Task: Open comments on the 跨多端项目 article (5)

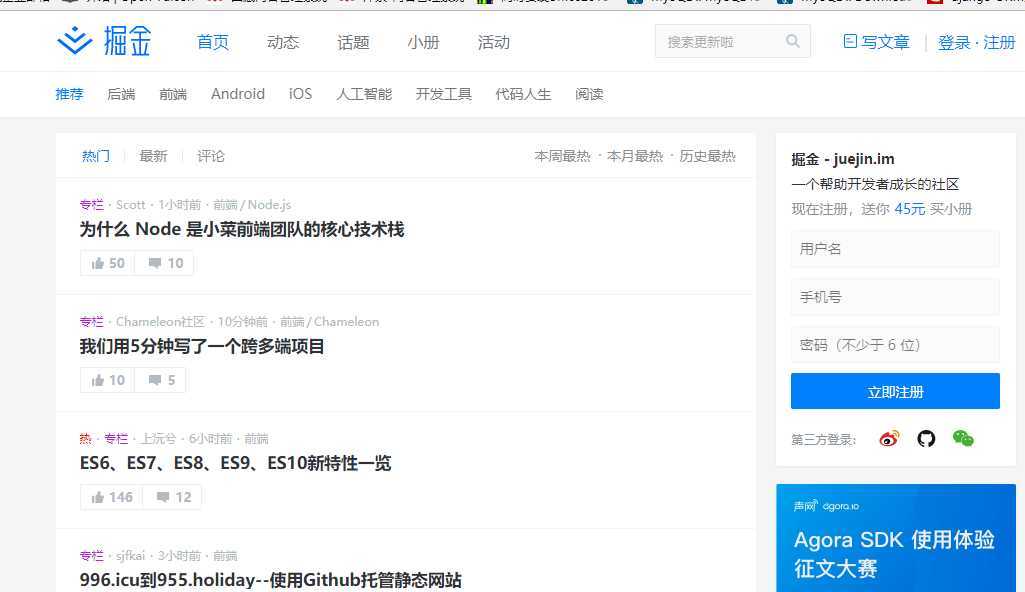Action: [x=161, y=380]
